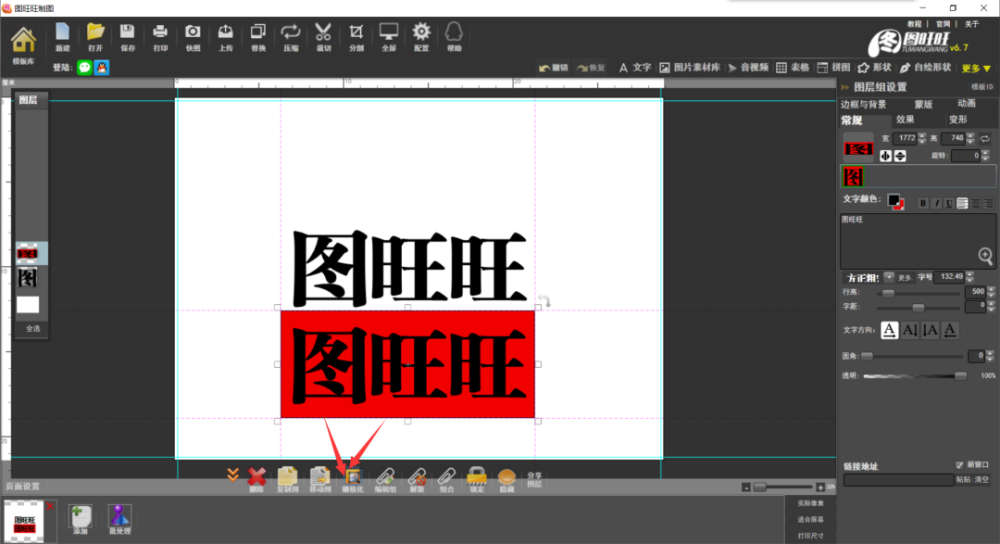Add text with the 文字 tool
Image resolution: width=1000 pixels, height=544 pixels.
point(635,68)
